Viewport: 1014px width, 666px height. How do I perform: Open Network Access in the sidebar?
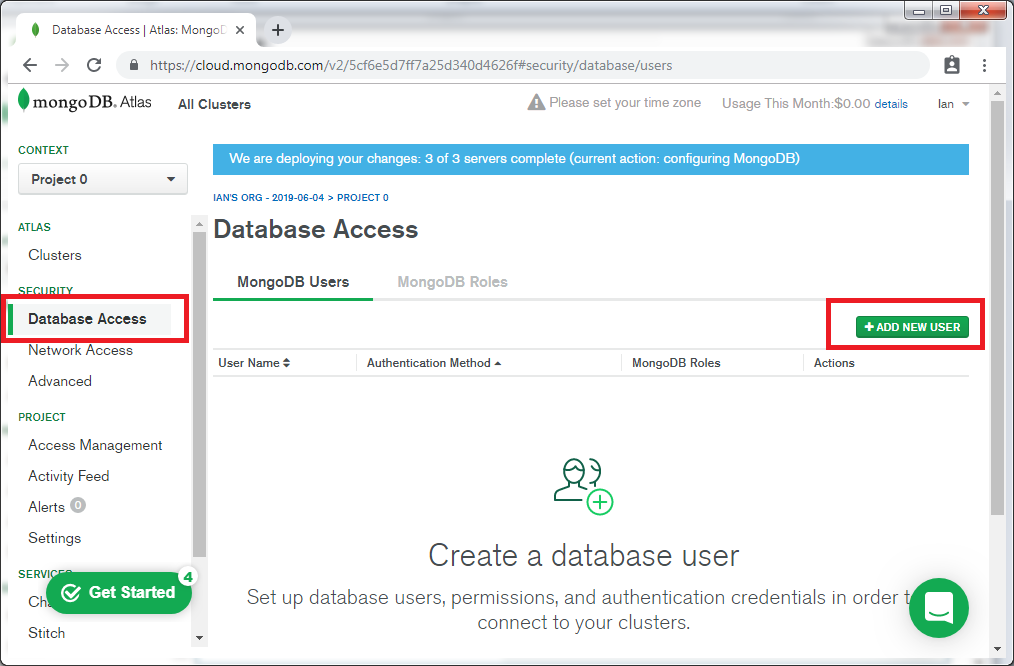pyautogui.click(x=80, y=350)
